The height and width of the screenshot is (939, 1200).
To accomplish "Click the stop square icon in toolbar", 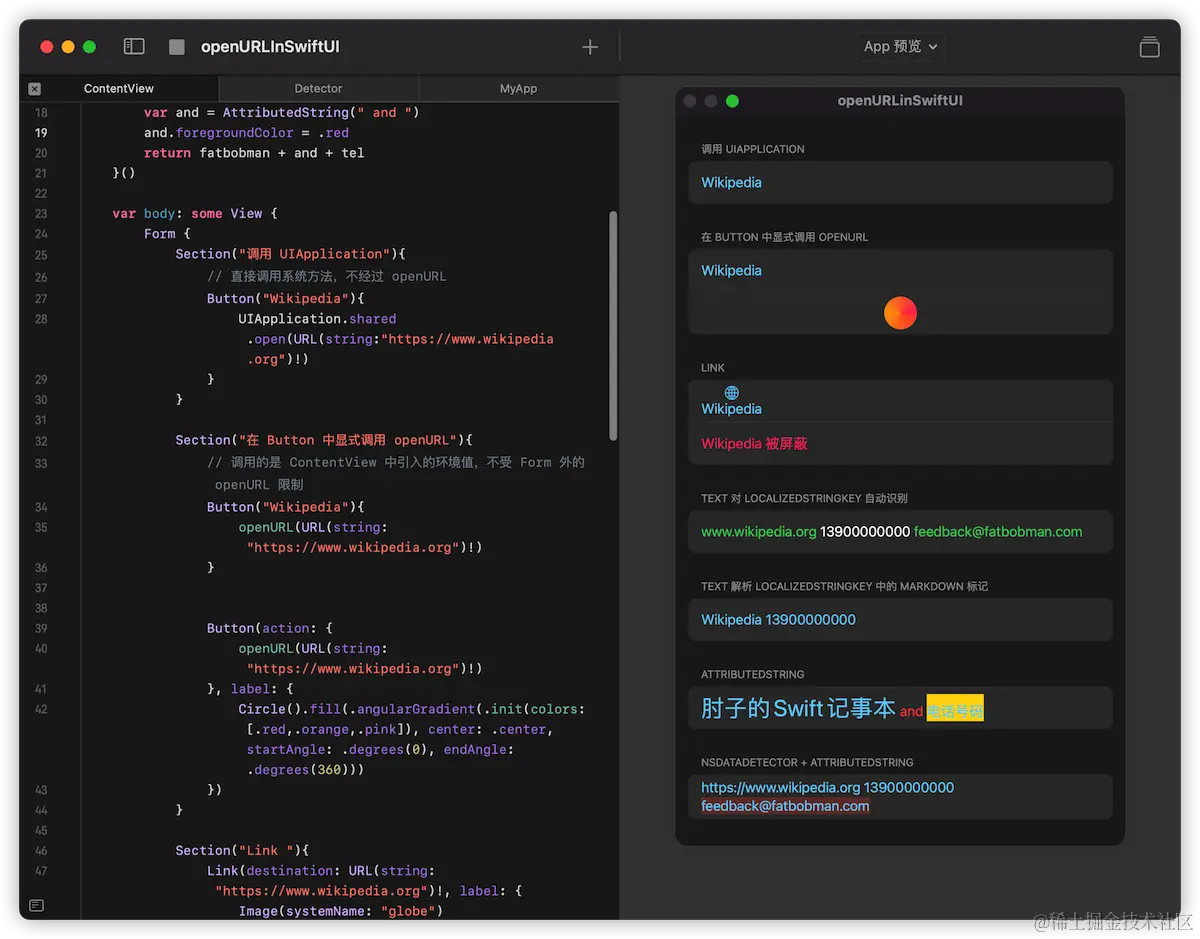I will (177, 47).
